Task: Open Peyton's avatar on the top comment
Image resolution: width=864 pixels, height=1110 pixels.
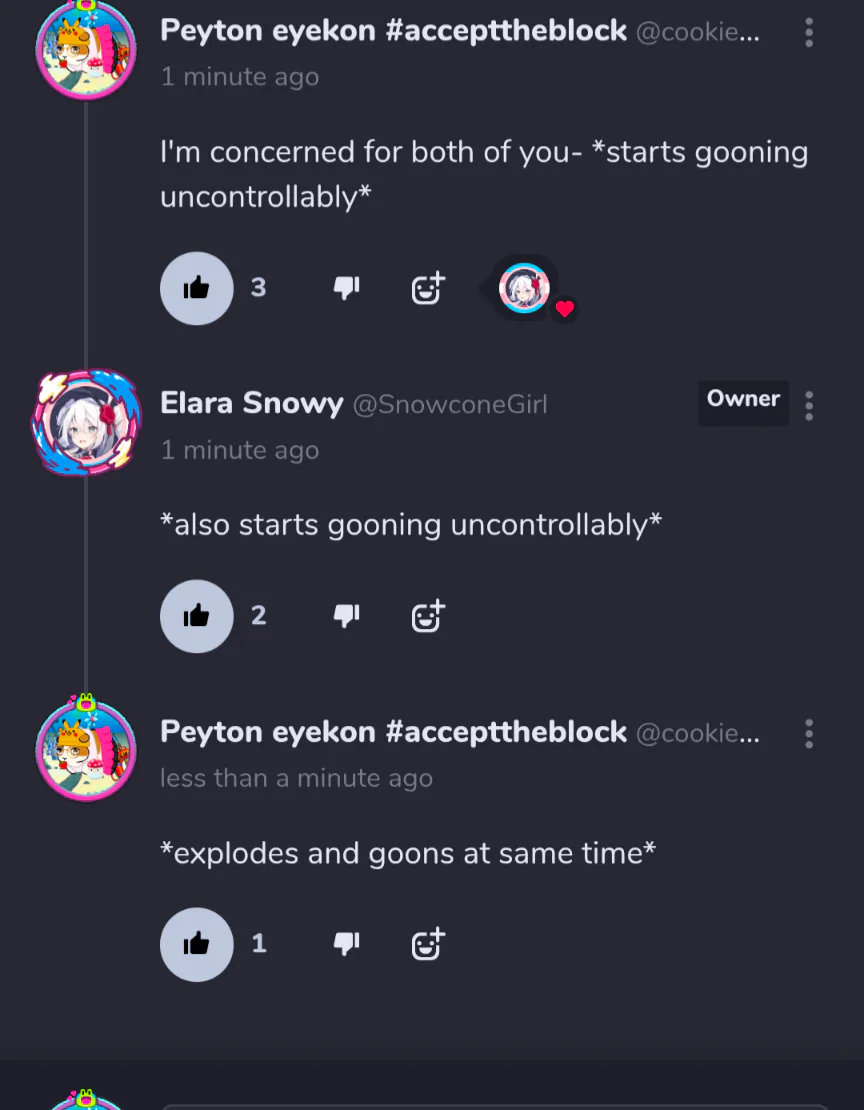Action: pyautogui.click(x=86, y=48)
